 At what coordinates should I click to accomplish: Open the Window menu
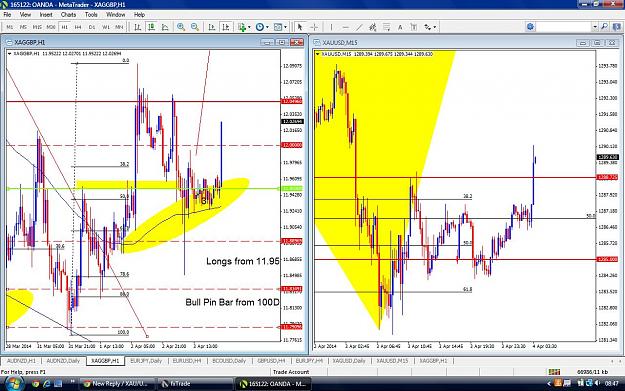click(116, 15)
